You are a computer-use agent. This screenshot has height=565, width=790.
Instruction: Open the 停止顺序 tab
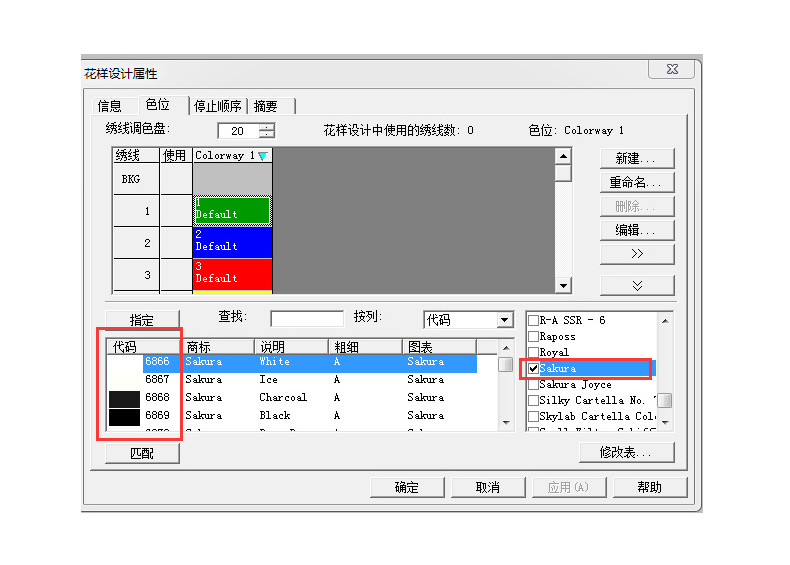coord(218,106)
